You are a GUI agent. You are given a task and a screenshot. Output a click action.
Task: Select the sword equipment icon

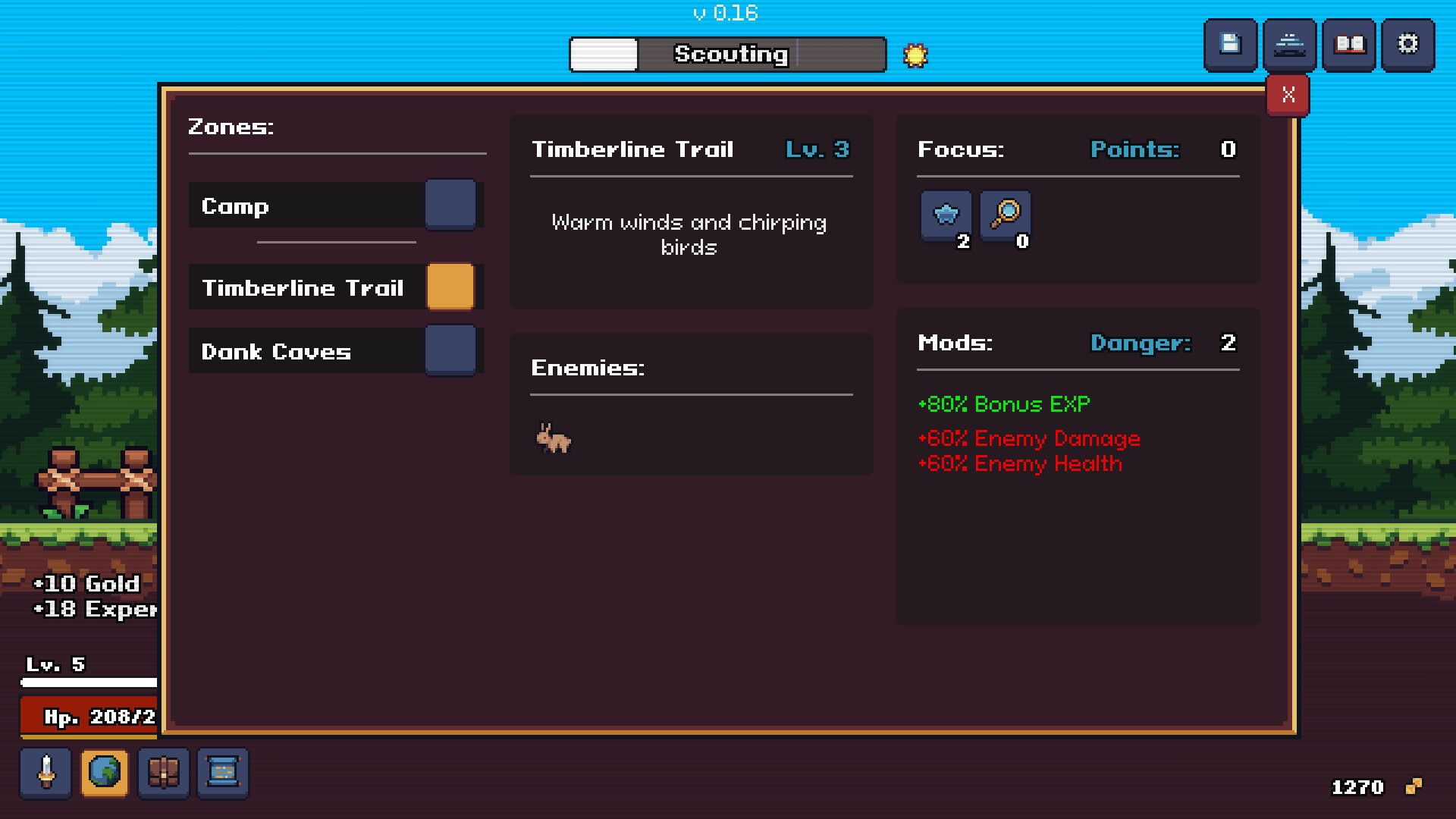coord(46,773)
